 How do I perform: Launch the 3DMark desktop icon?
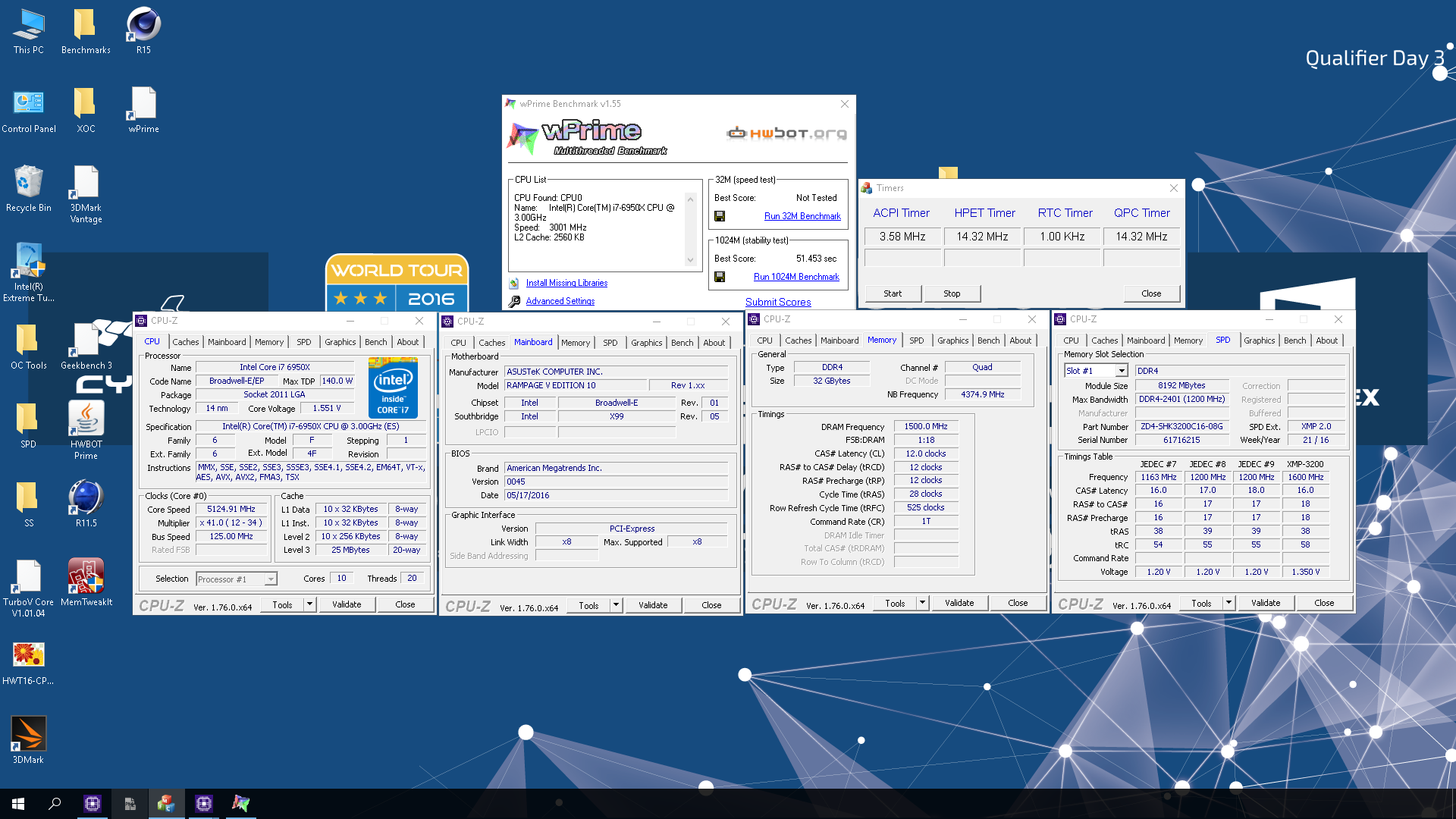point(28,742)
